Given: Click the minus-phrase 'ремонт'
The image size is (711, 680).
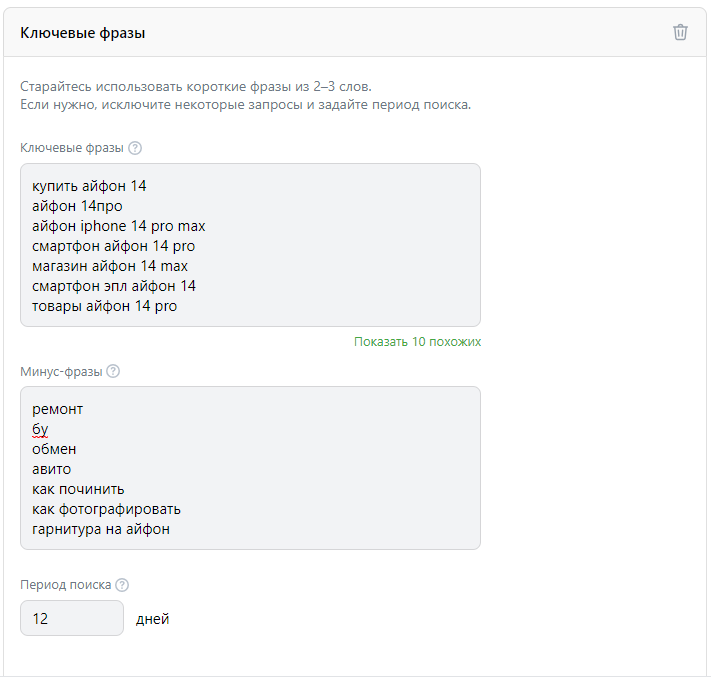Looking at the screenshot, I should tap(58, 409).
